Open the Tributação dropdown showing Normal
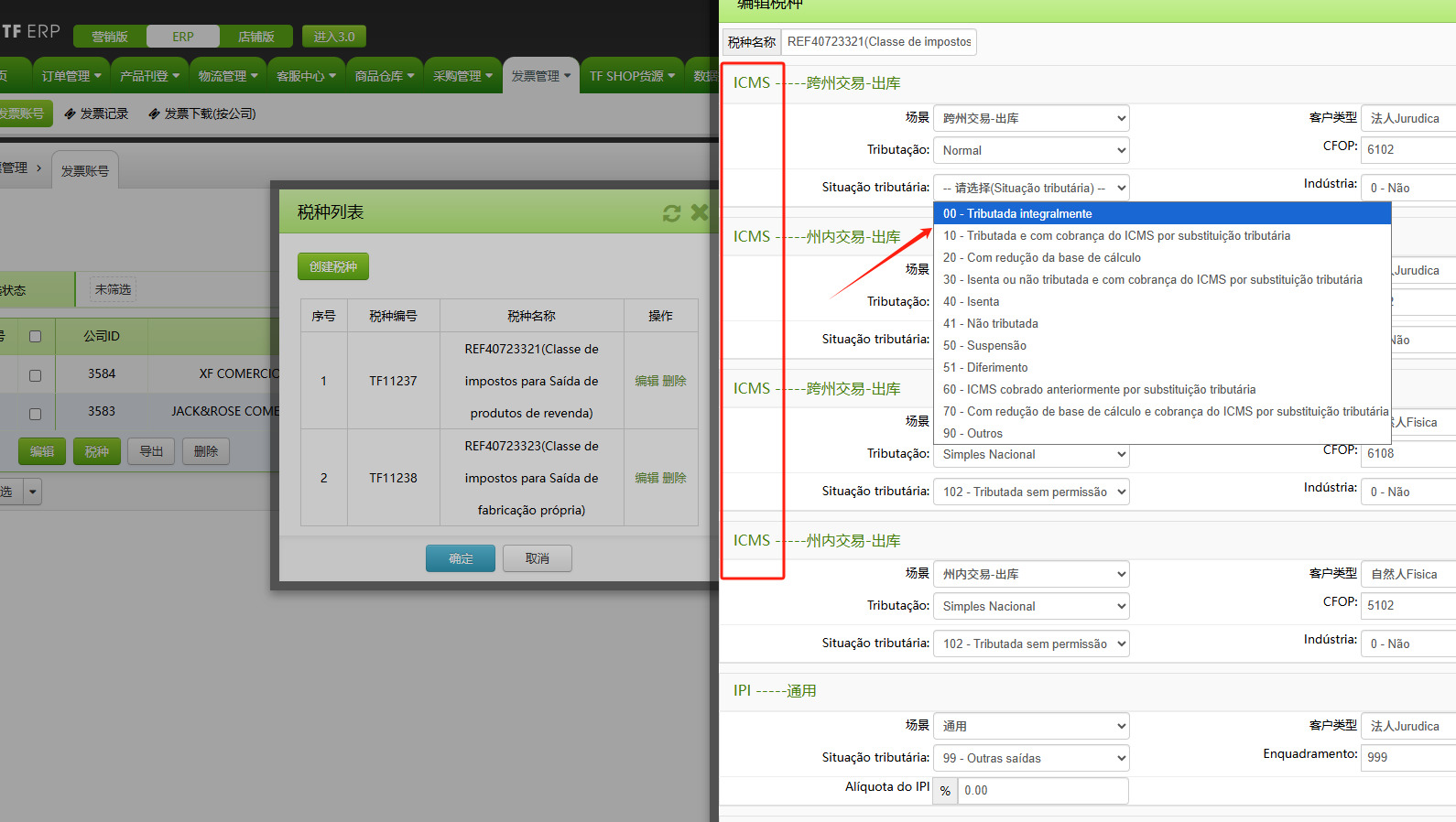 click(x=1030, y=150)
